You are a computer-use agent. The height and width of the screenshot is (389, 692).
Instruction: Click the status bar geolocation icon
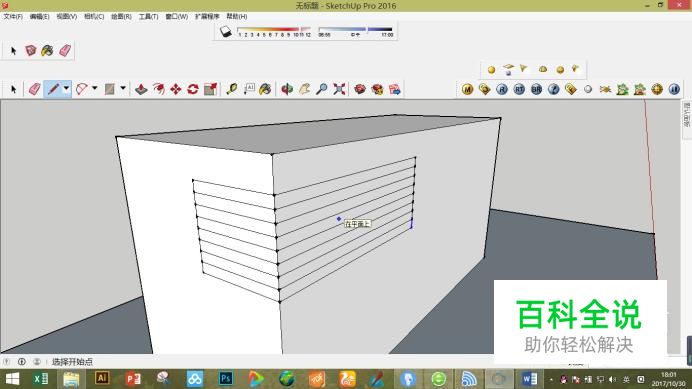7,362
